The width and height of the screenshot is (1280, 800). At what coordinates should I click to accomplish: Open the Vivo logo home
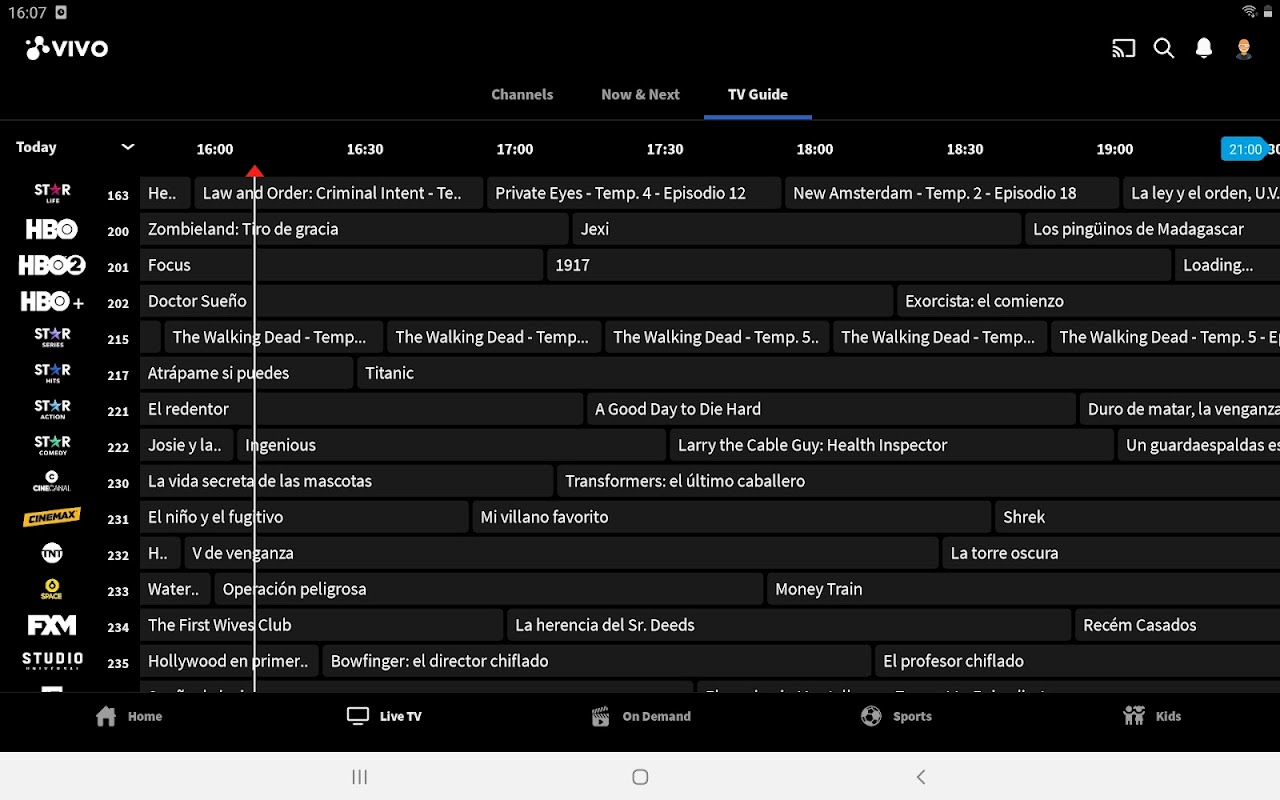point(66,48)
